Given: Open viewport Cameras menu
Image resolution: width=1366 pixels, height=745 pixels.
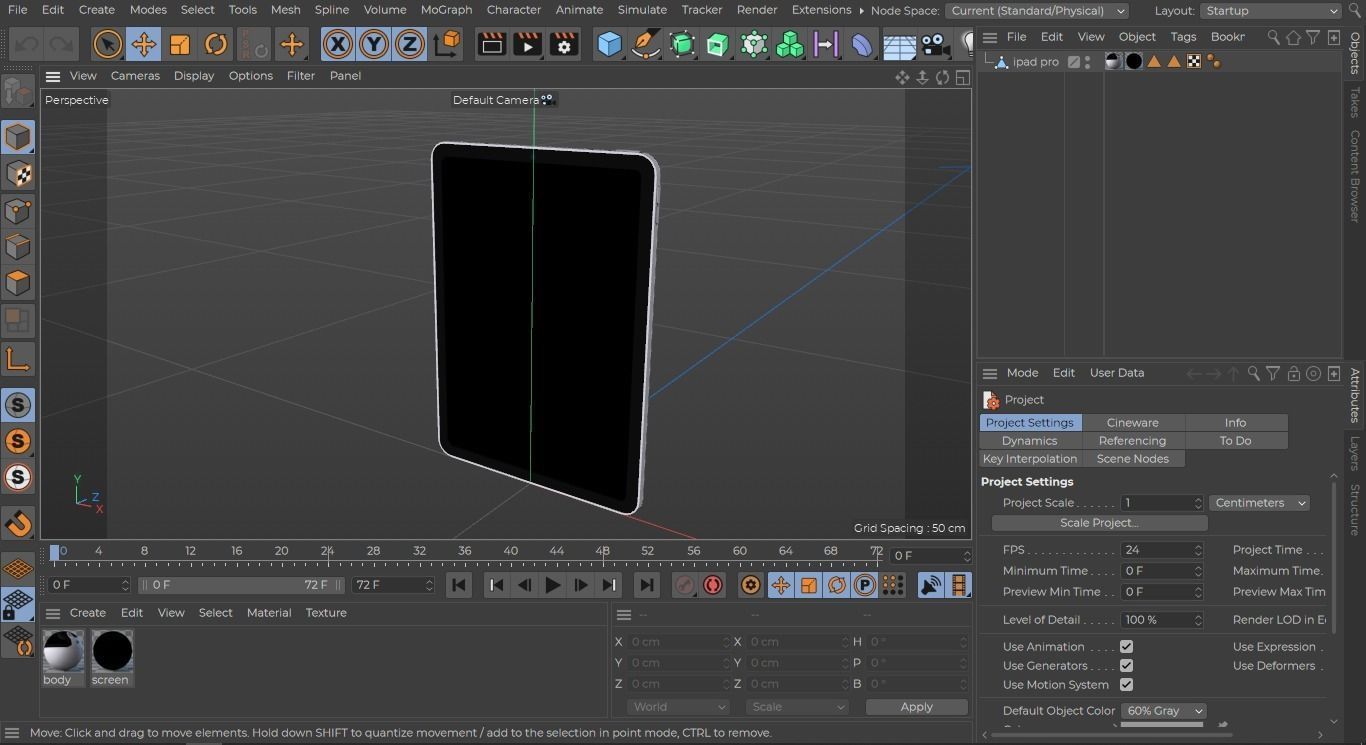Looking at the screenshot, I should (x=135, y=76).
